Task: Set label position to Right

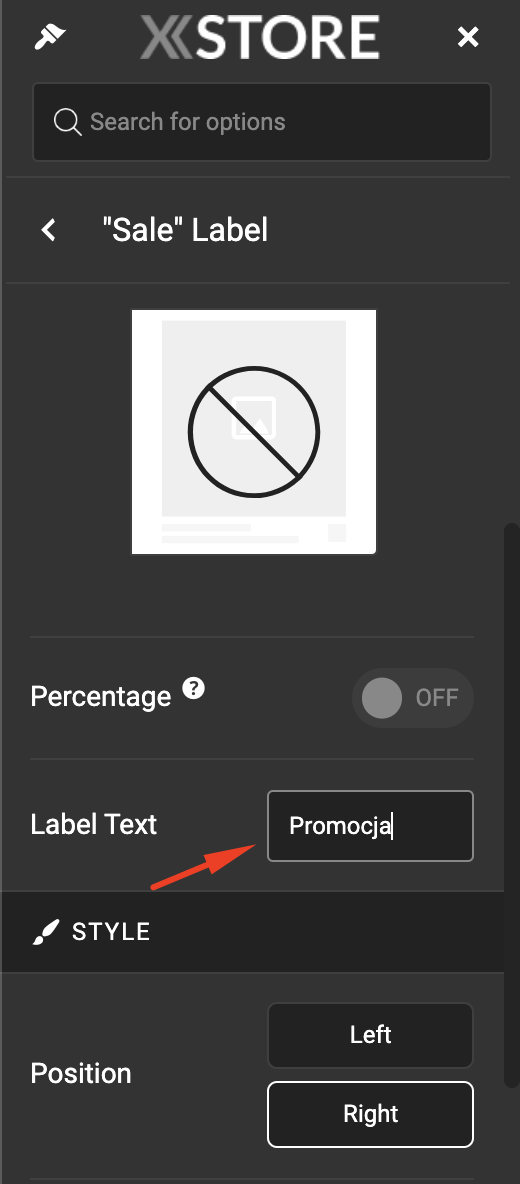Action: [371, 1115]
